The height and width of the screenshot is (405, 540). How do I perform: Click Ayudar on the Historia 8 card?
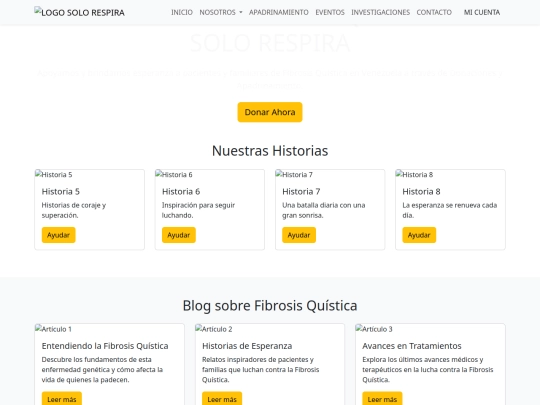(x=419, y=235)
